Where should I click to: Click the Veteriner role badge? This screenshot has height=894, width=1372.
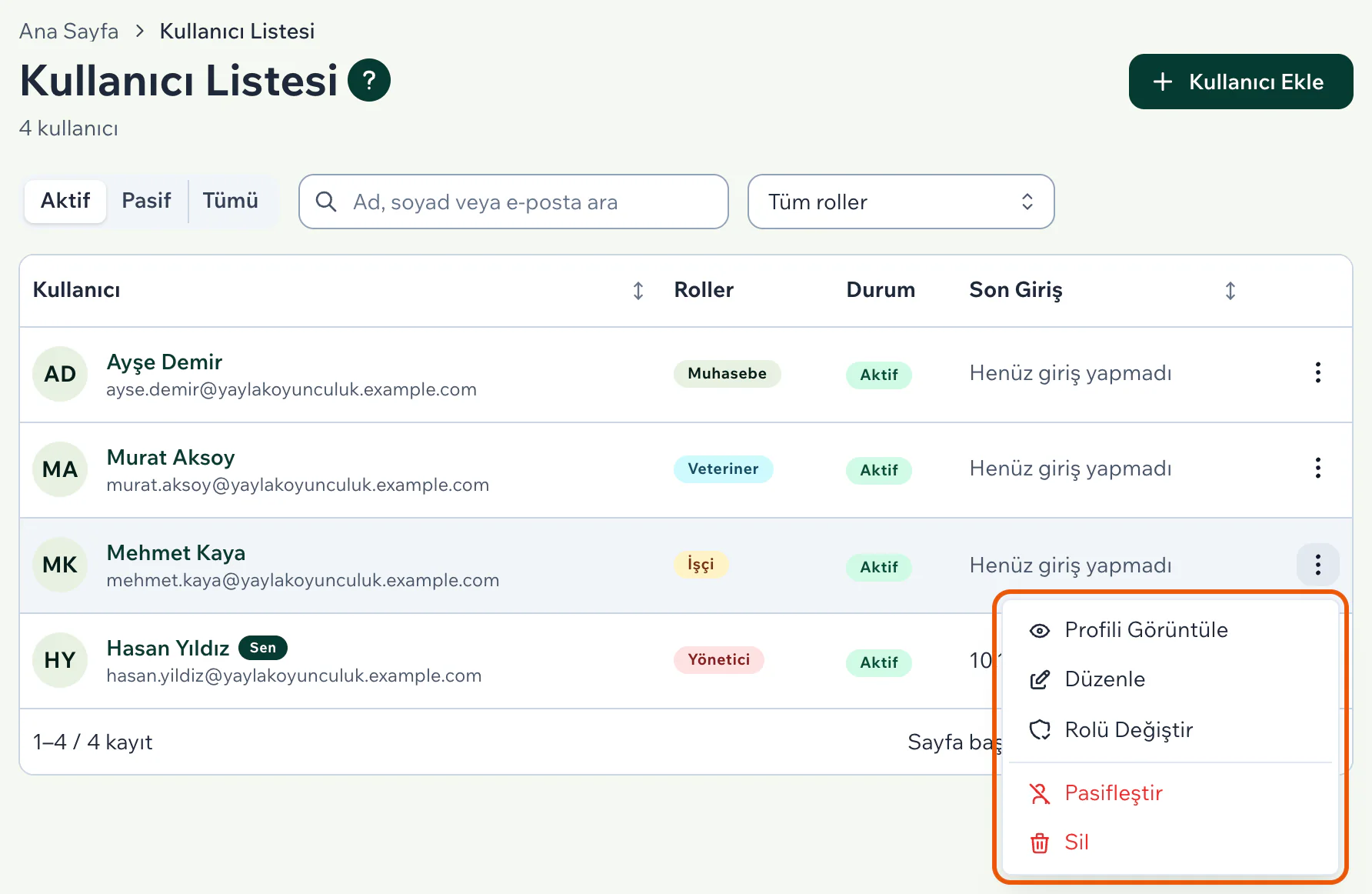(723, 469)
